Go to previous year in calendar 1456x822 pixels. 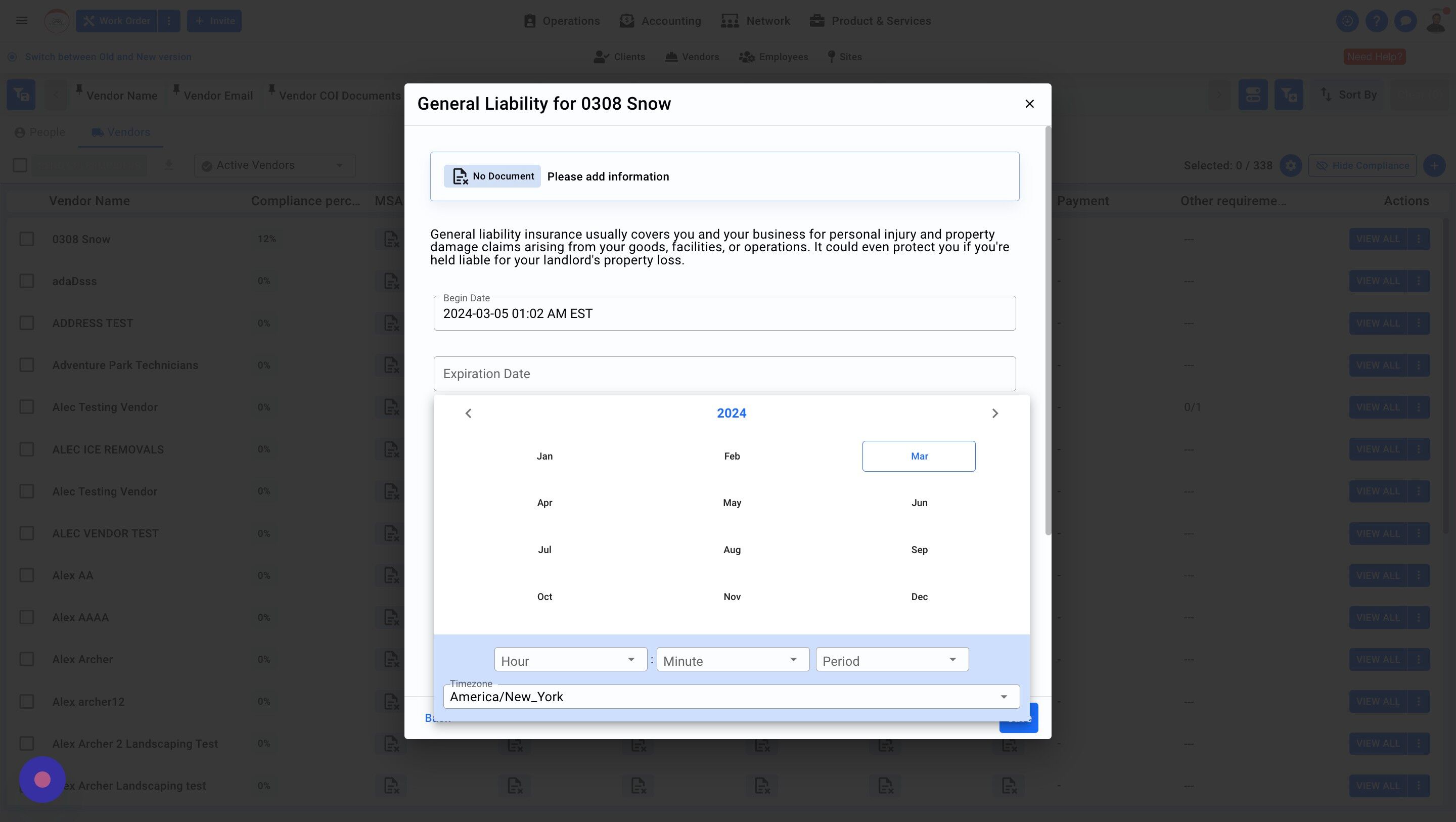468,413
